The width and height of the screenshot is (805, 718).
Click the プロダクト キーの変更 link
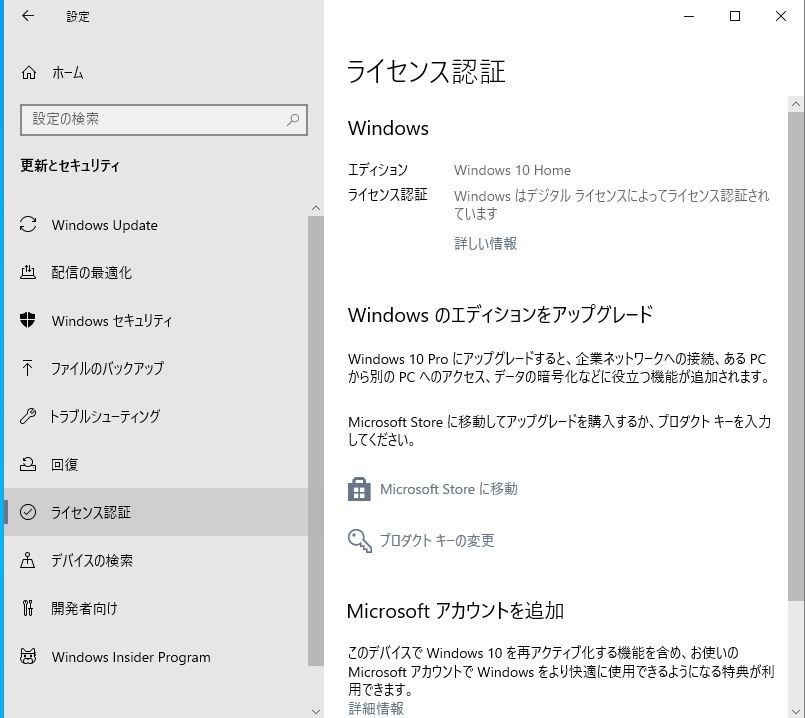[437, 540]
